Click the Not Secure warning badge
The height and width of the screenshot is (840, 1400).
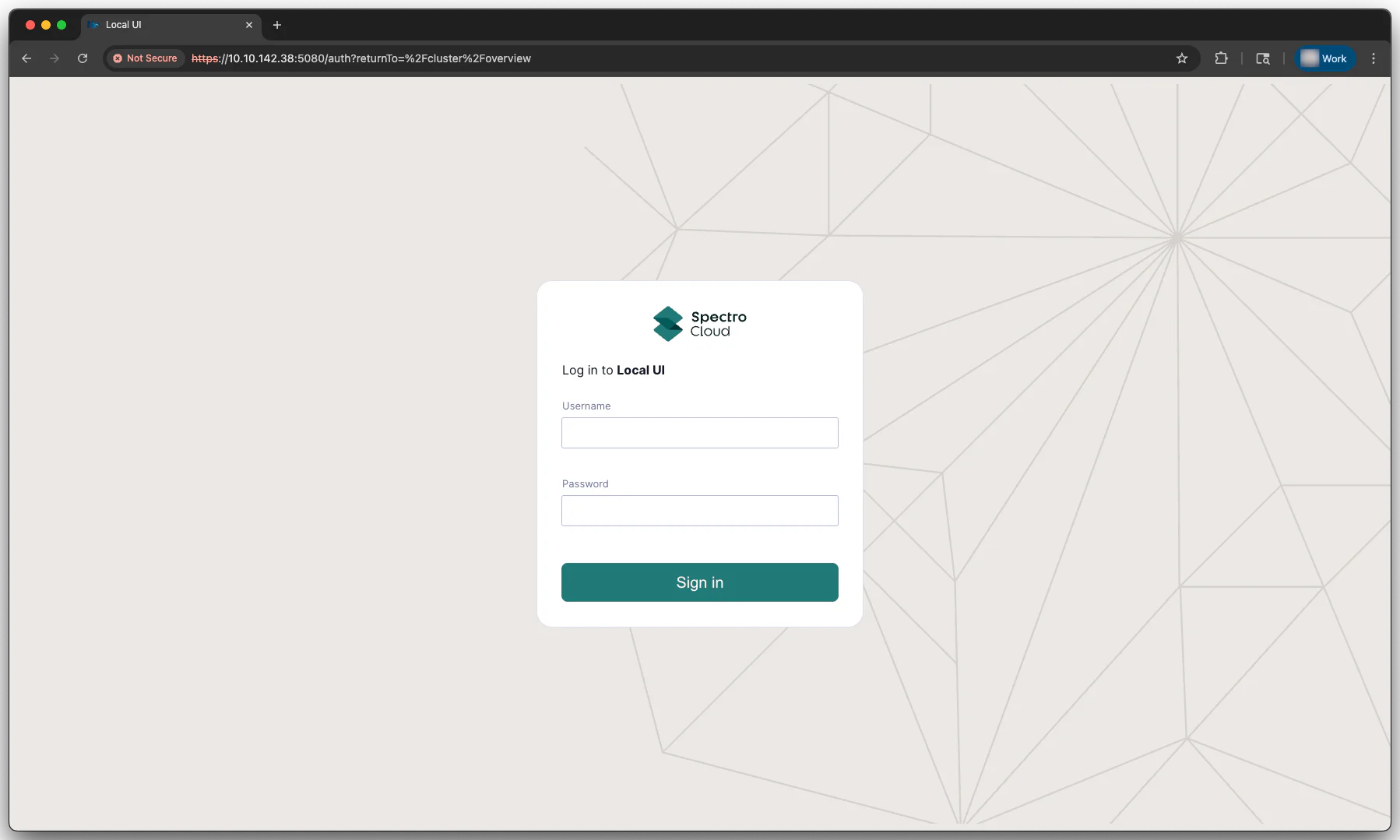pyautogui.click(x=145, y=58)
